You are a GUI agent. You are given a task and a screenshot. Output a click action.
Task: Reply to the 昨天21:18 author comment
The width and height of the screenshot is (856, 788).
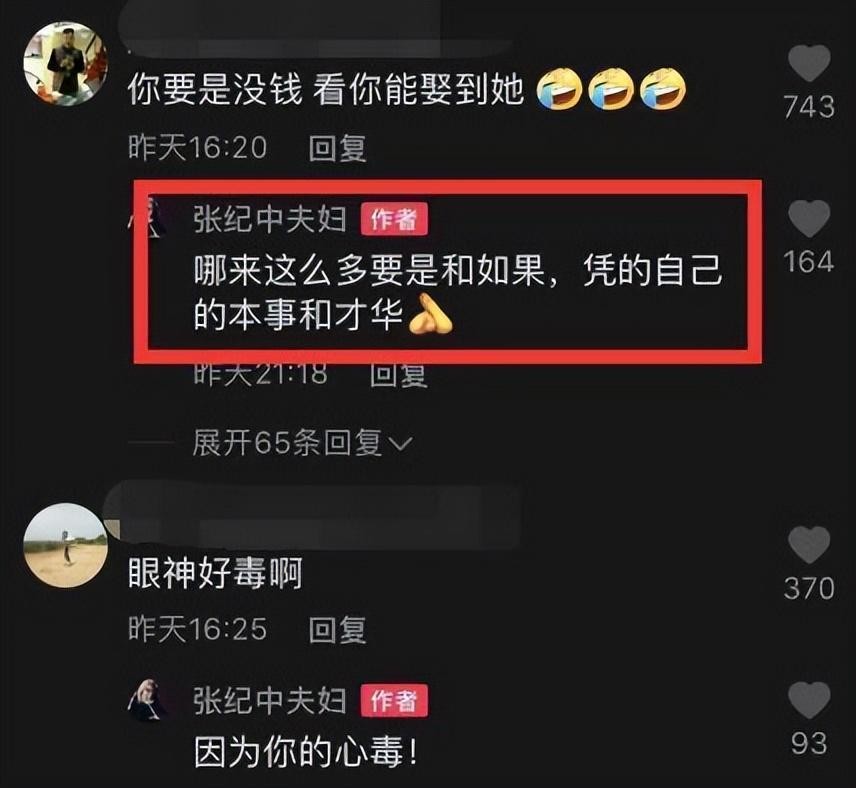398,374
